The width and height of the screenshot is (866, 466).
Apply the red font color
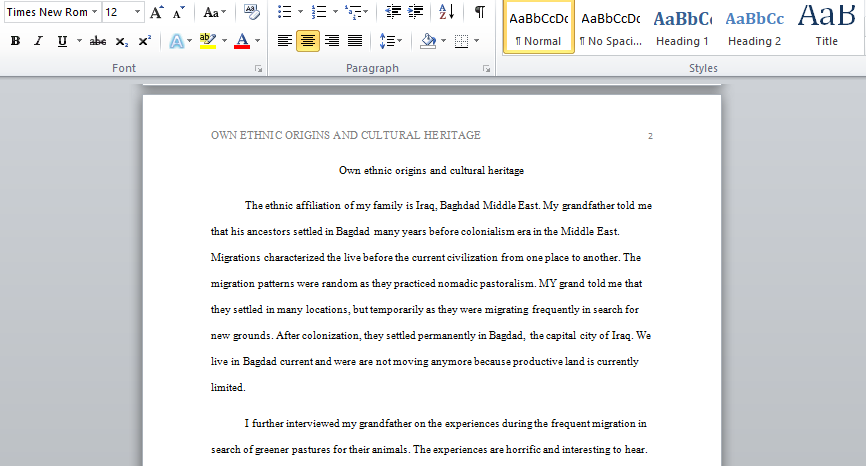pos(242,41)
